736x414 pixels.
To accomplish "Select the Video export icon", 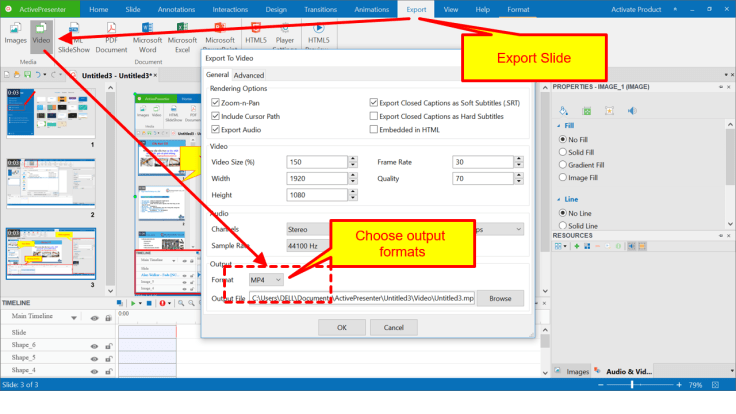I will pyautogui.click(x=41, y=28).
